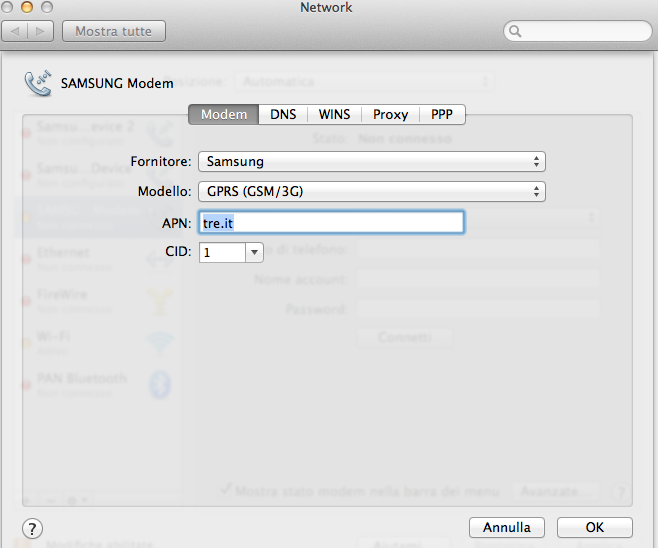Expand the CID combo box arrow
658x548 pixels.
pos(254,253)
